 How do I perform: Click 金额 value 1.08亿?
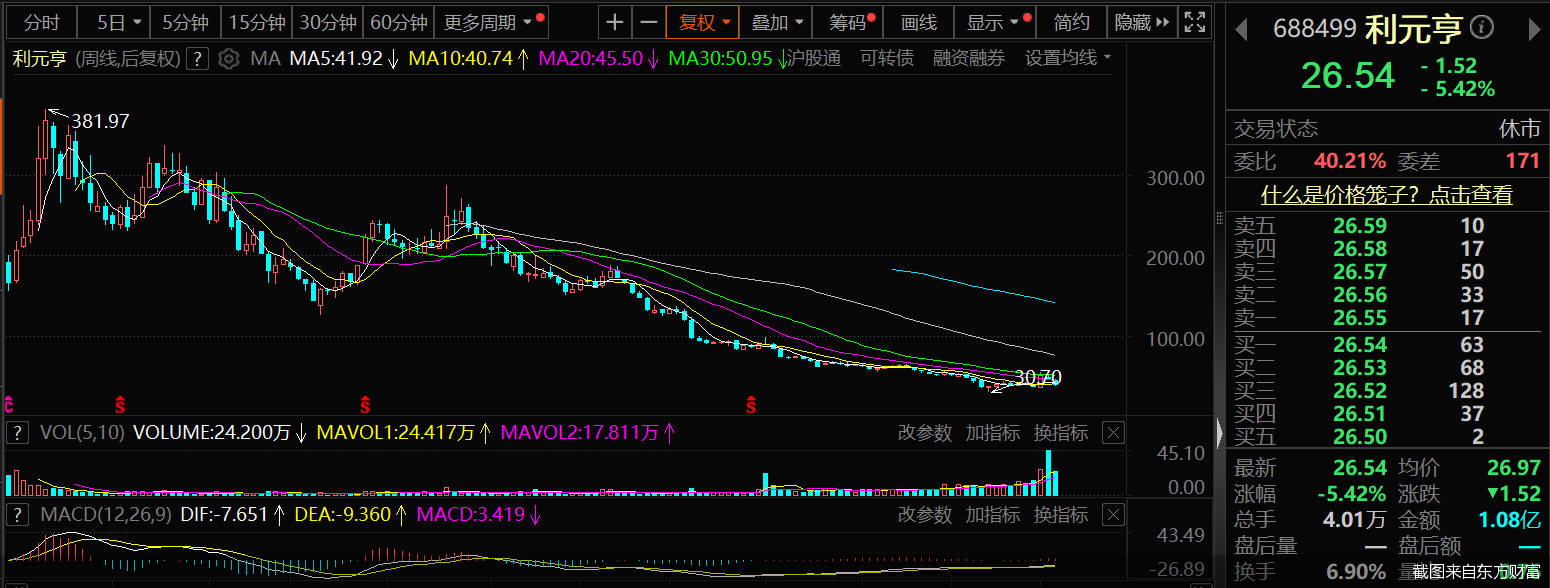[x=1508, y=520]
